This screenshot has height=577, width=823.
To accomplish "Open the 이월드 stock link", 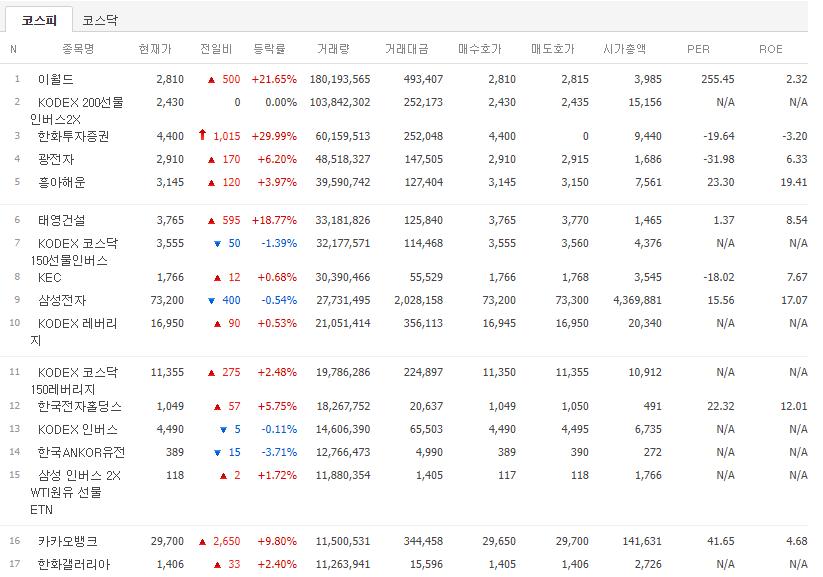I will pos(56,79).
